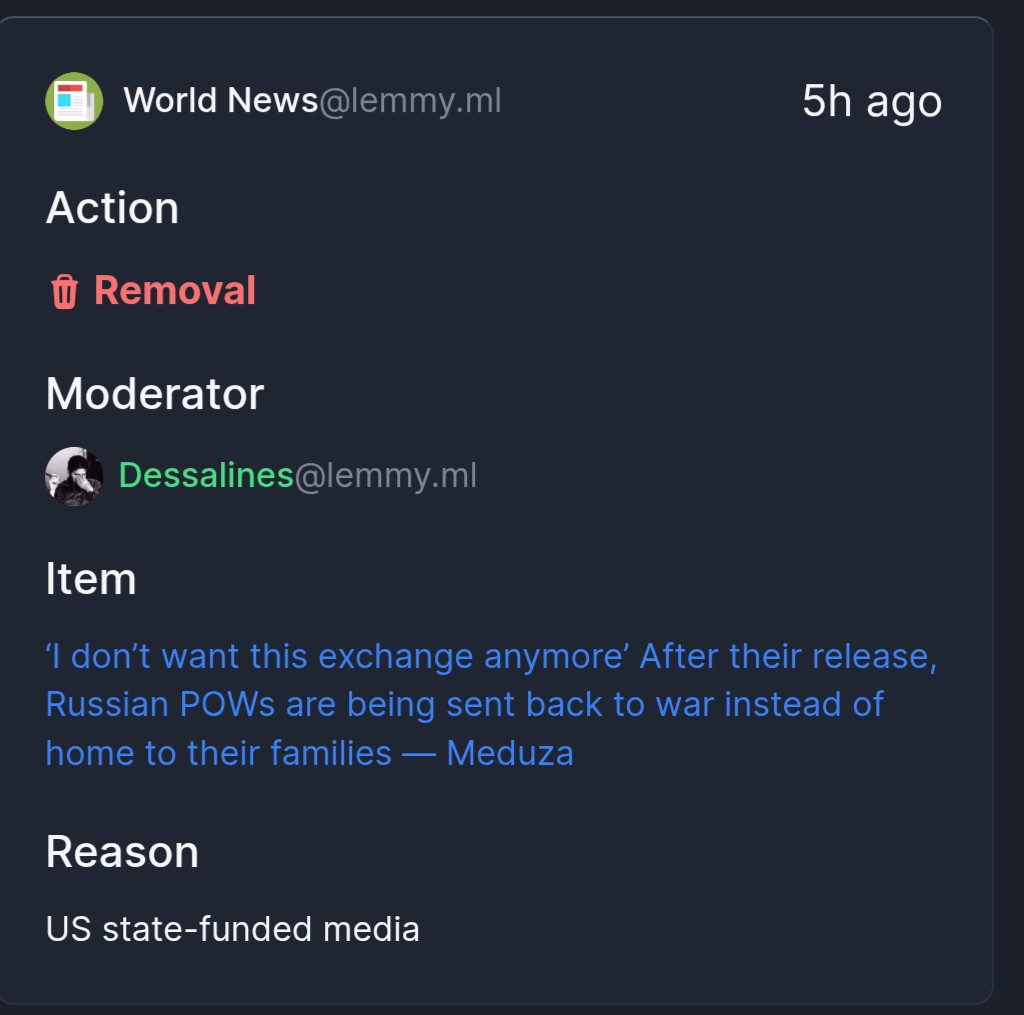
Task: Click the Action section heading
Action: click(112, 208)
